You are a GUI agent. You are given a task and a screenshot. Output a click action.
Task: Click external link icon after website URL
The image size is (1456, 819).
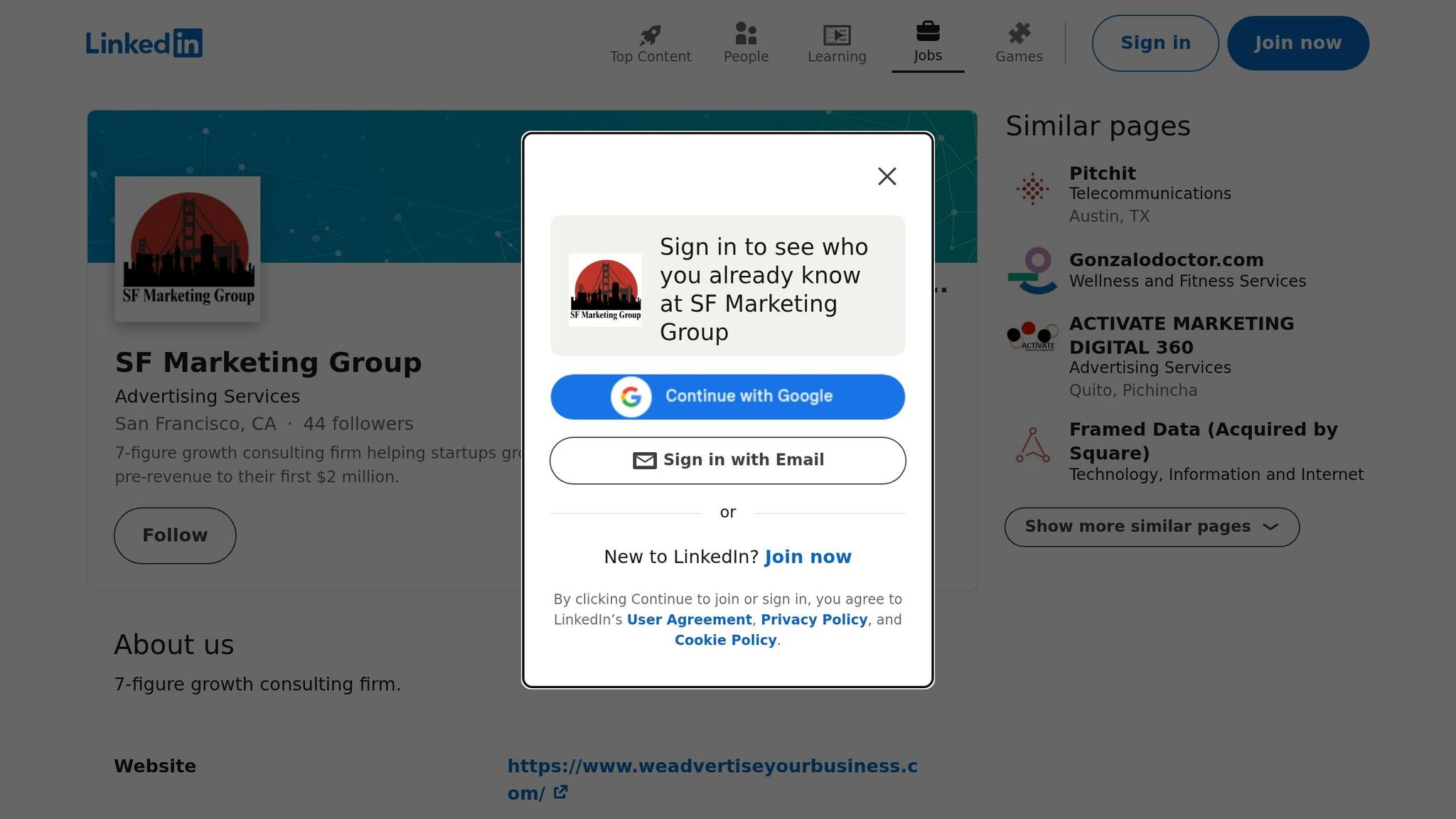pos(560,792)
